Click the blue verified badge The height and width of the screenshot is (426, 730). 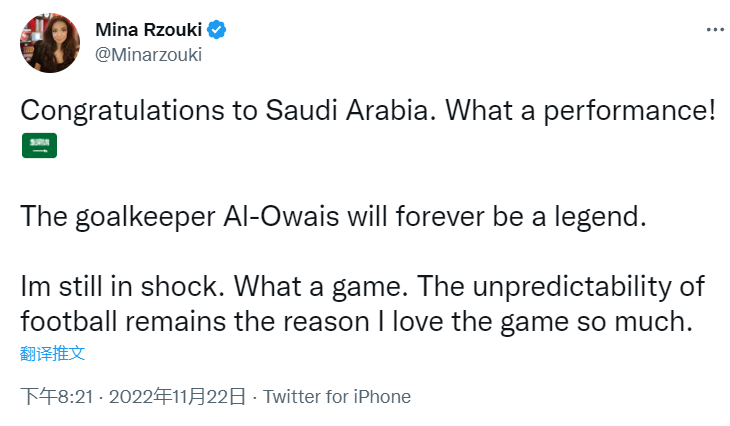point(218,30)
